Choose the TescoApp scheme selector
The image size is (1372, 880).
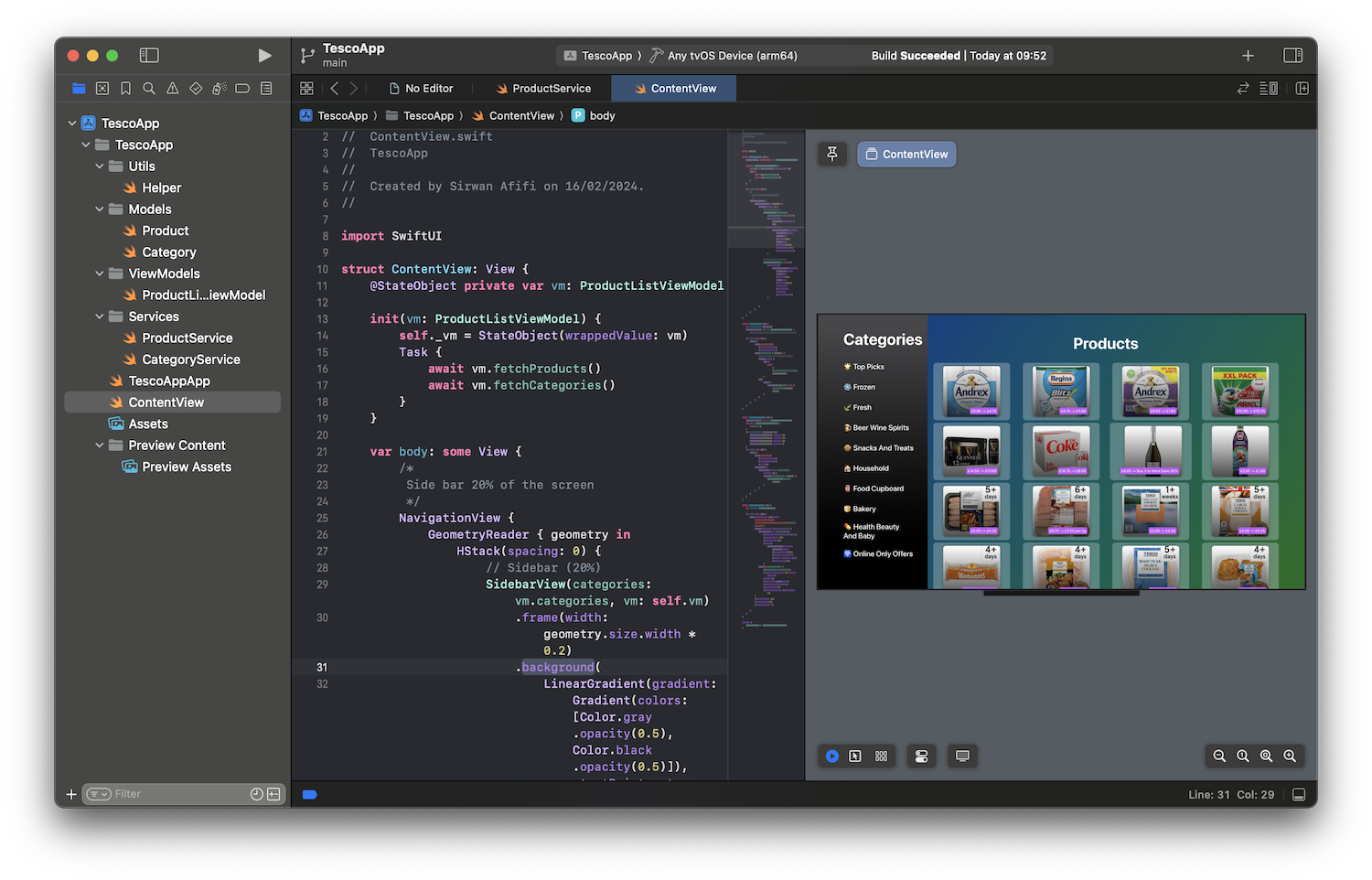[598, 56]
